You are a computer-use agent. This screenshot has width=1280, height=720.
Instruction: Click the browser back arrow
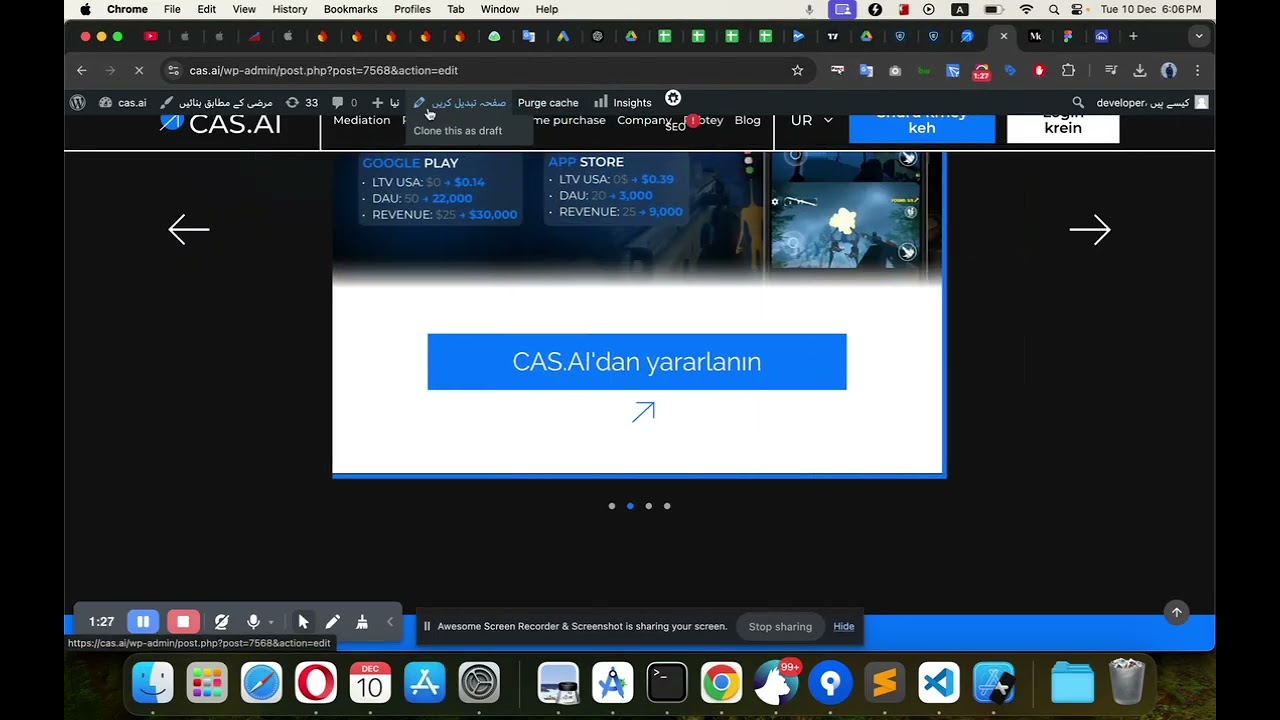82,70
